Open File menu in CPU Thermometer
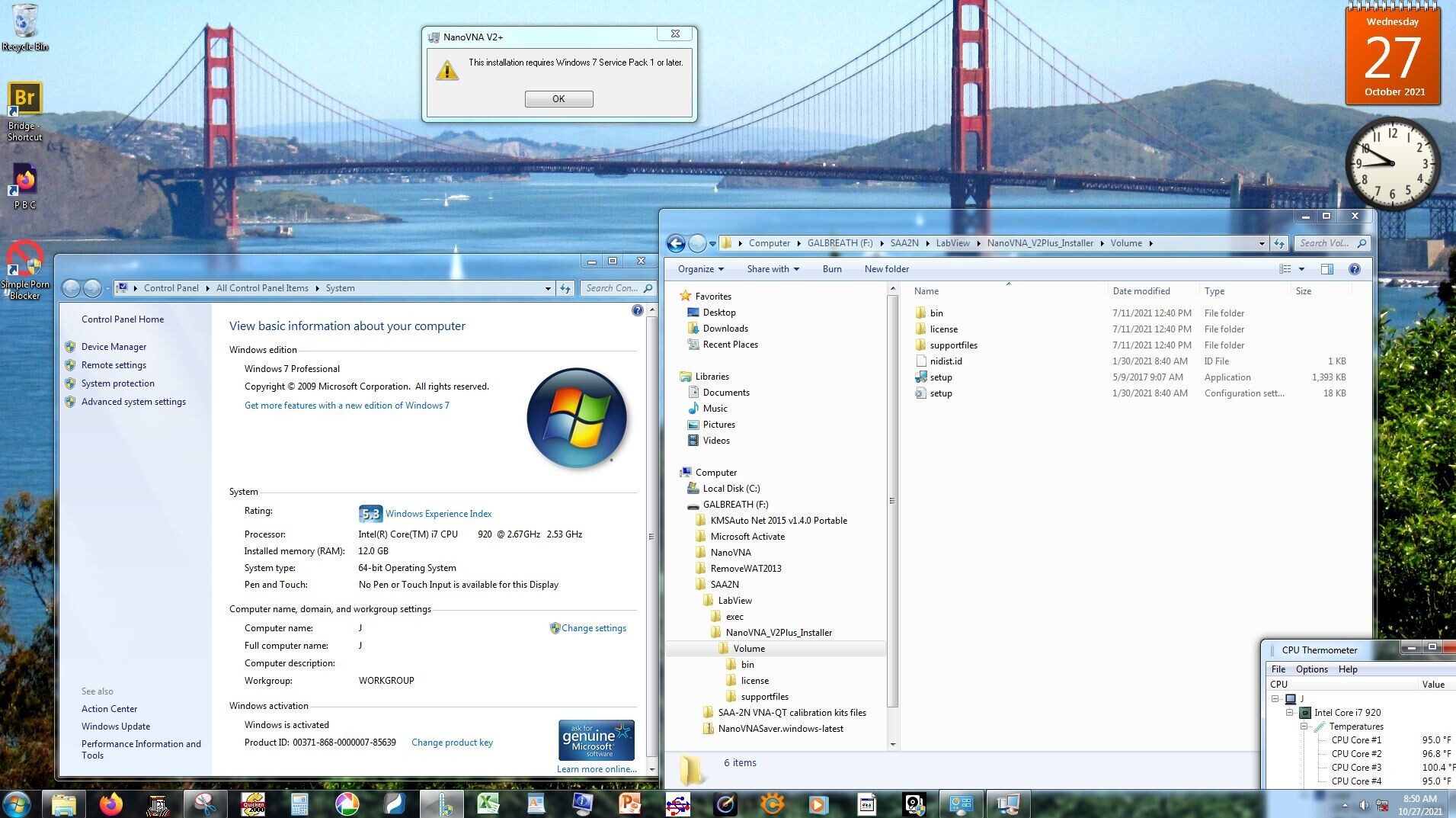The image size is (1456, 818). tap(1278, 669)
